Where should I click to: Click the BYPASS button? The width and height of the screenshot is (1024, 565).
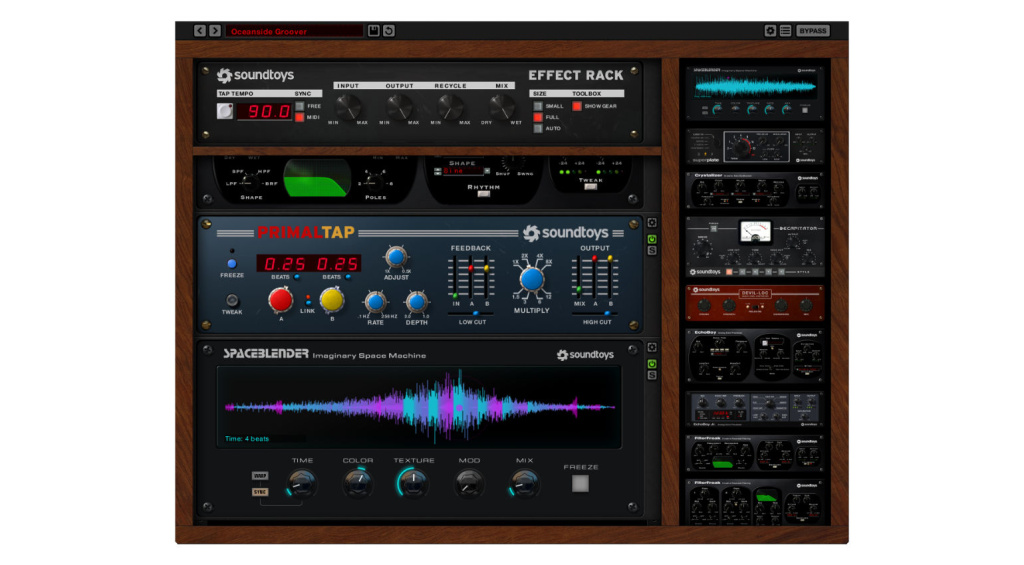point(812,31)
